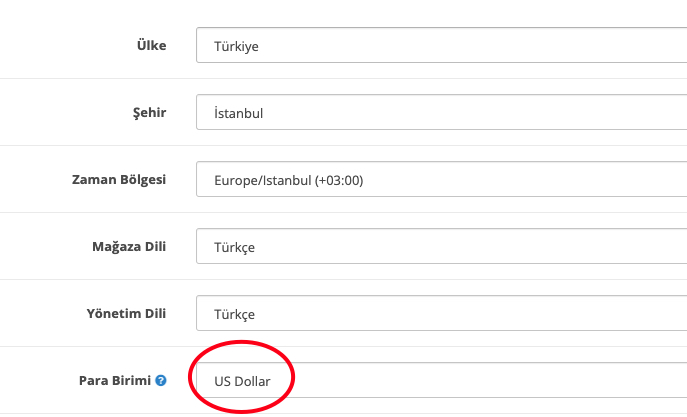Select the 'US Dollar' currency value
687x417 pixels.
242,381
